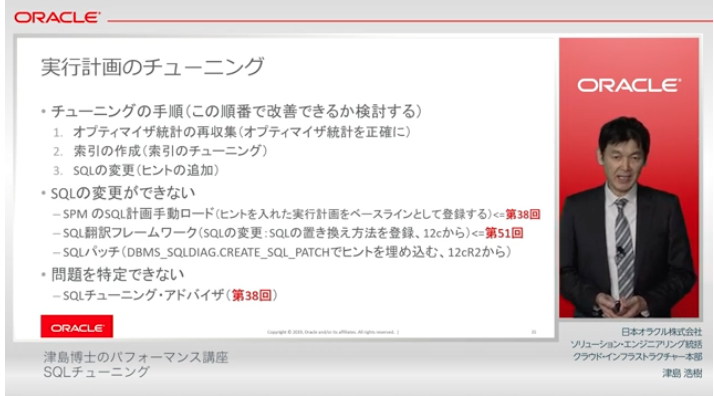
Task: Click the SQLチューニング subtitle below the slide
Action: click(97, 372)
